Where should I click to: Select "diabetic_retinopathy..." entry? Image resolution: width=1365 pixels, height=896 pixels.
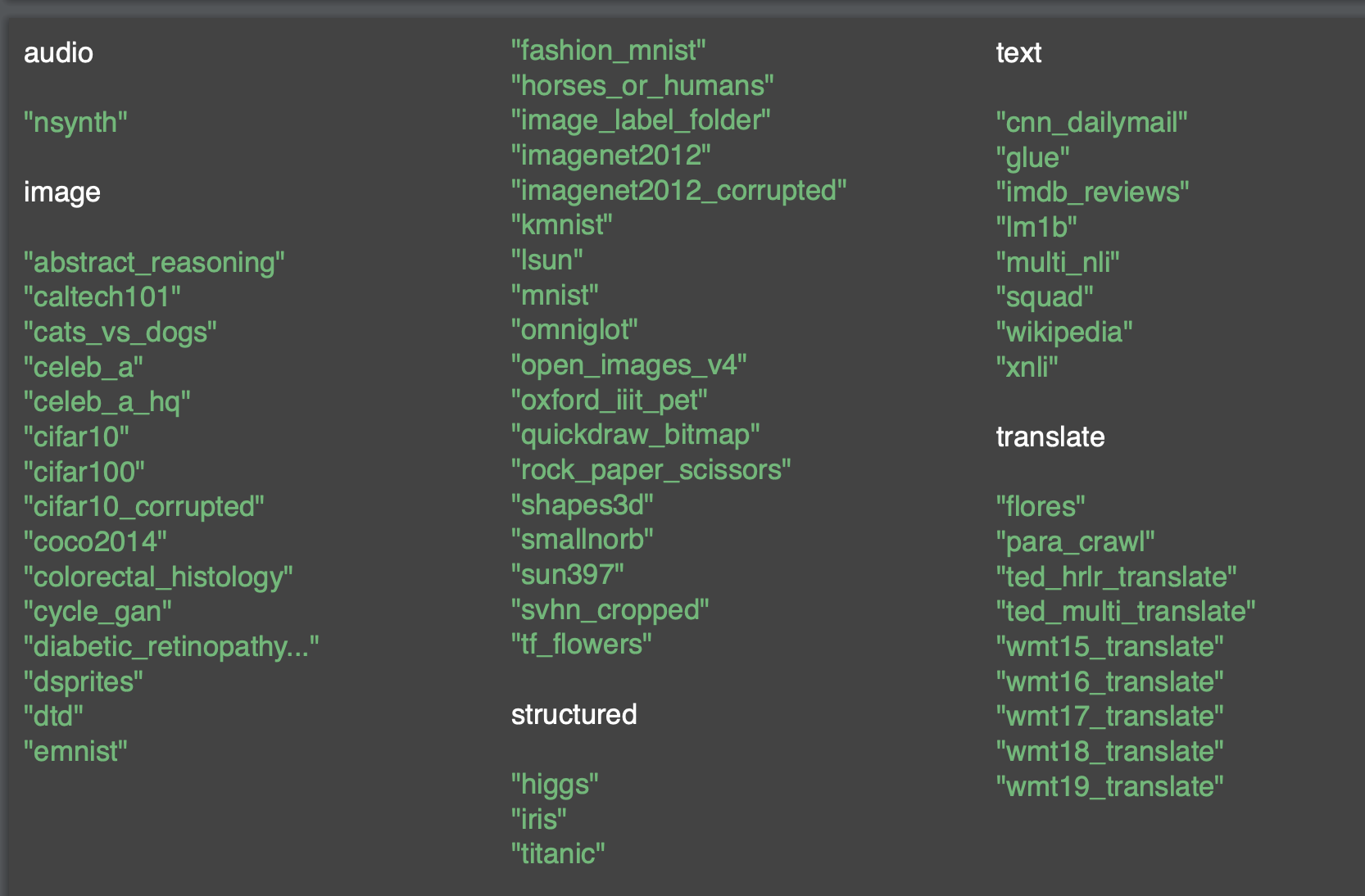(x=171, y=647)
